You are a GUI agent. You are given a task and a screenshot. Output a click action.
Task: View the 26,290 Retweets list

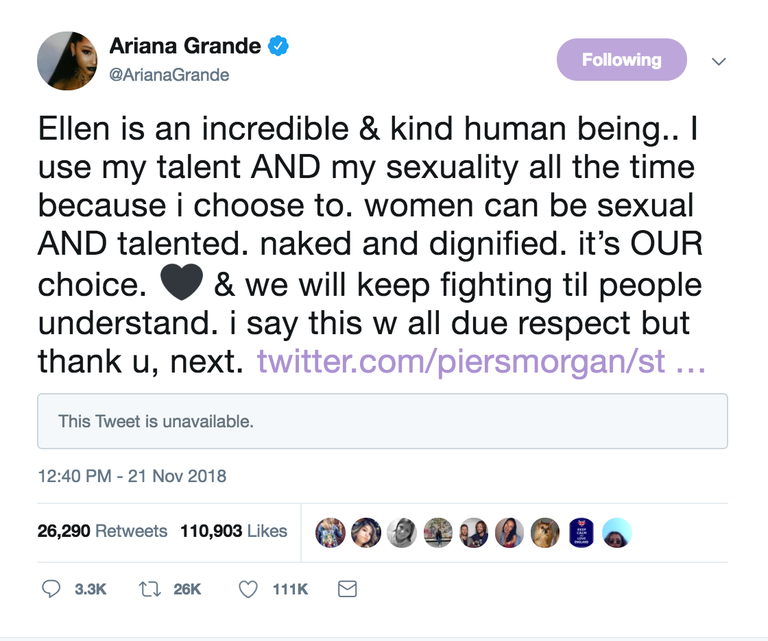pos(102,531)
